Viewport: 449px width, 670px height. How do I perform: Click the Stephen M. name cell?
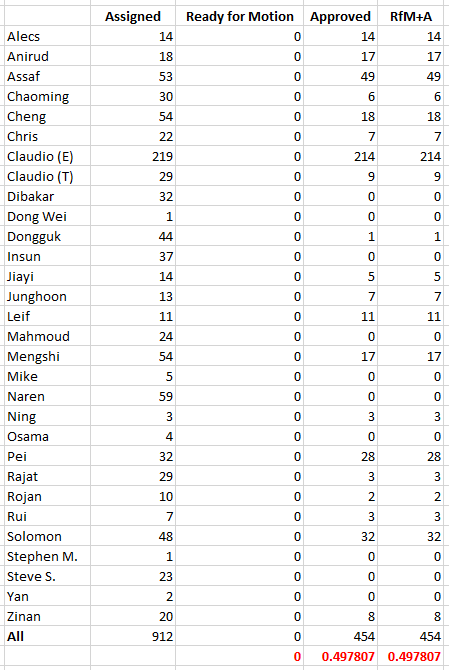[47, 556]
